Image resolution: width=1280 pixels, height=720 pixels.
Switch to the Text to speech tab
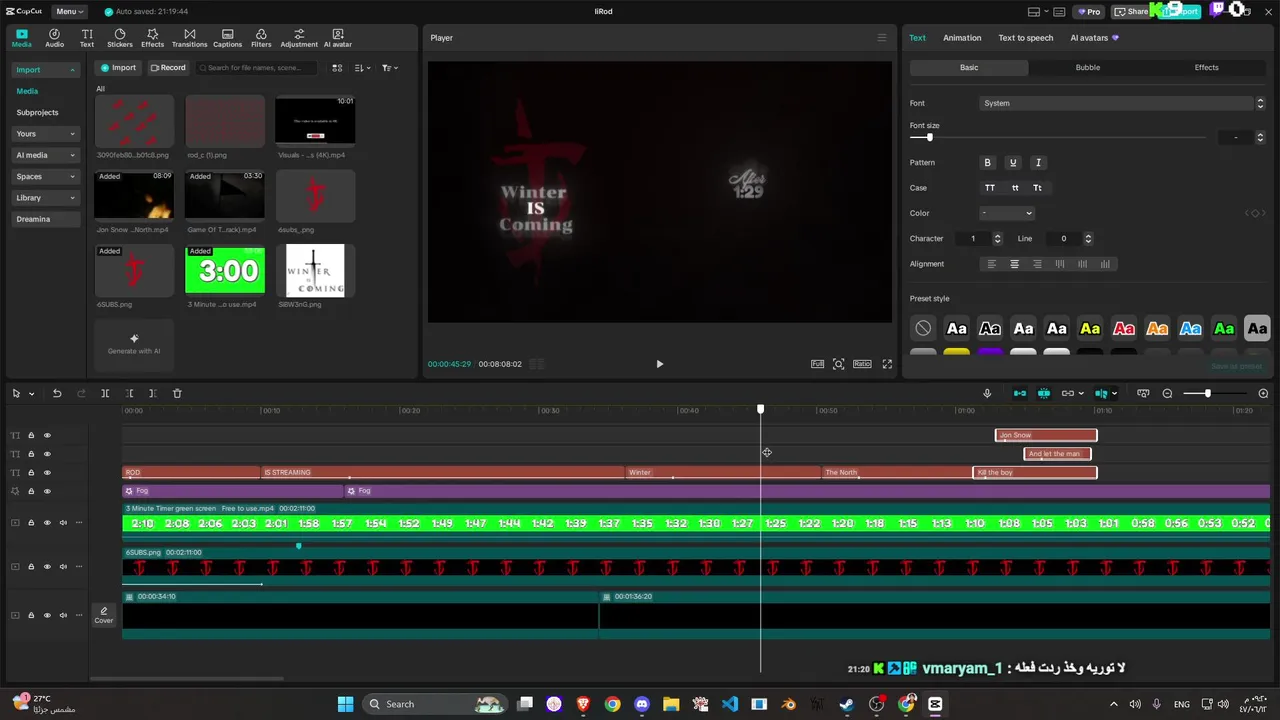point(1026,38)
